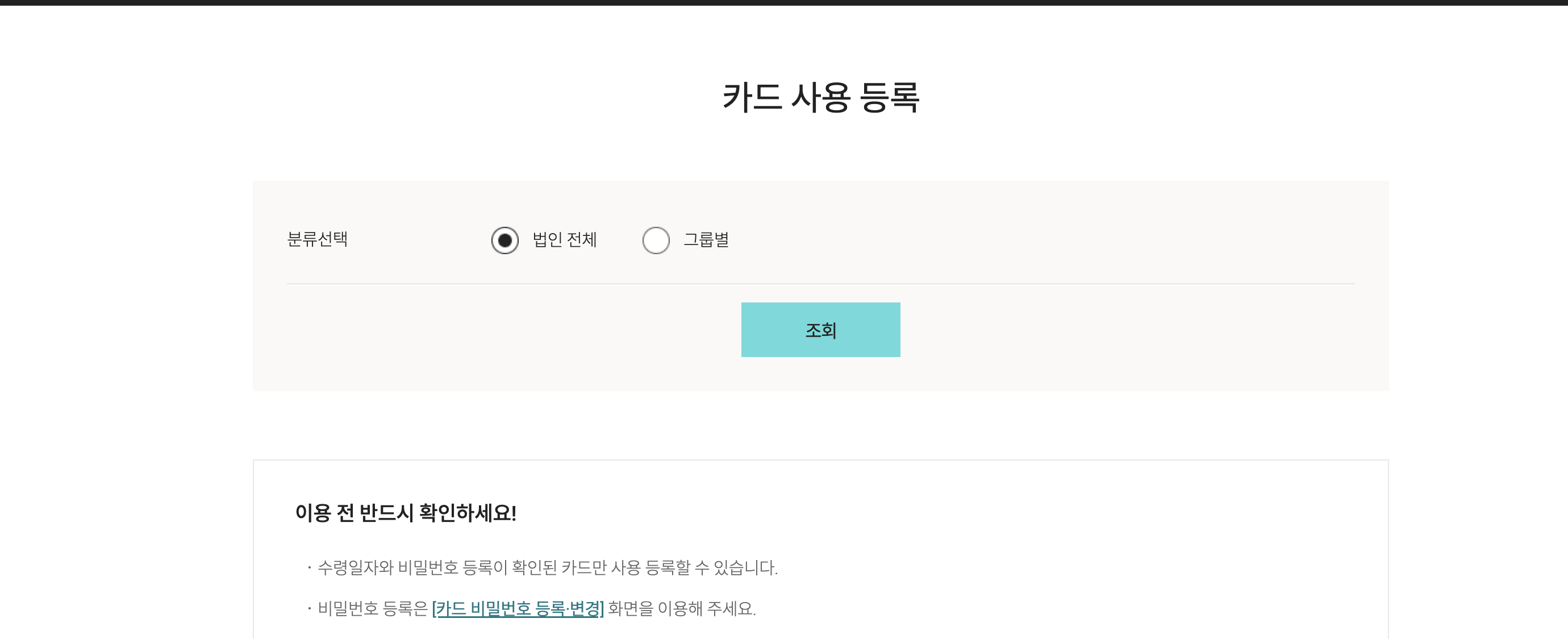The height and width of the screenshot is (639, 1568).
Task: Click the word 등록 in the page title
Action: coord(889,97)
